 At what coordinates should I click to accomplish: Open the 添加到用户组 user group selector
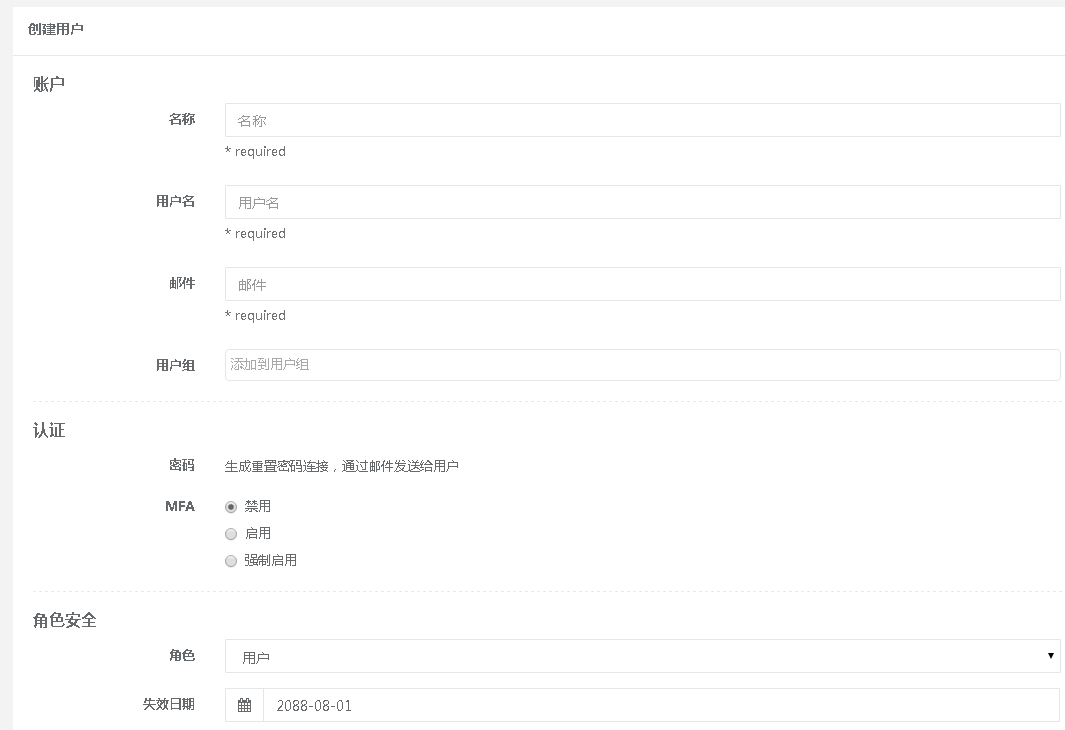click(643, 365)
